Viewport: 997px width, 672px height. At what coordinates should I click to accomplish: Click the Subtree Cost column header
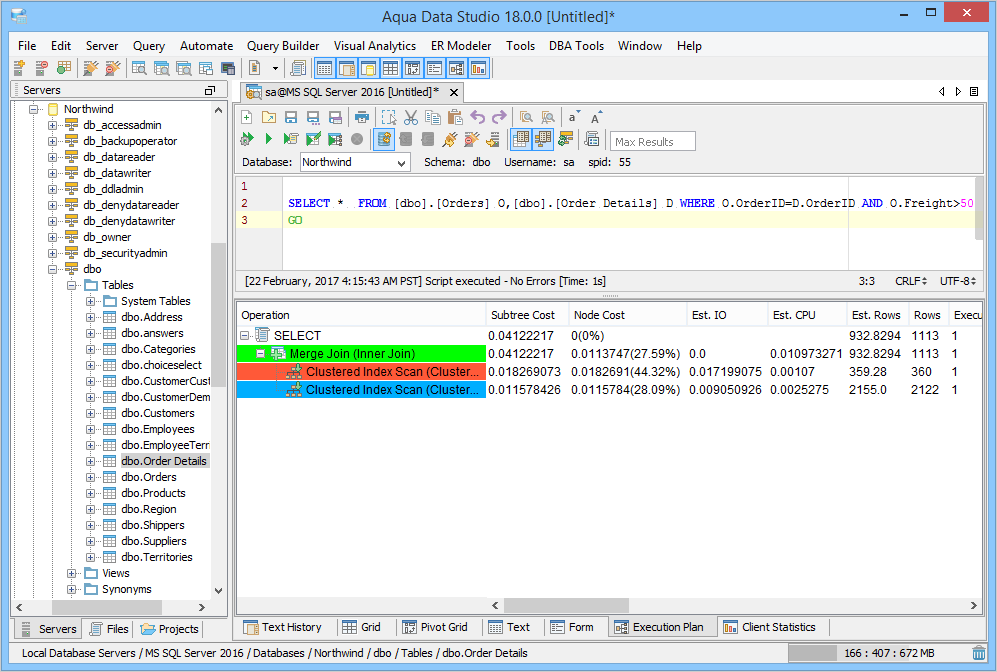tap(526, 315)
